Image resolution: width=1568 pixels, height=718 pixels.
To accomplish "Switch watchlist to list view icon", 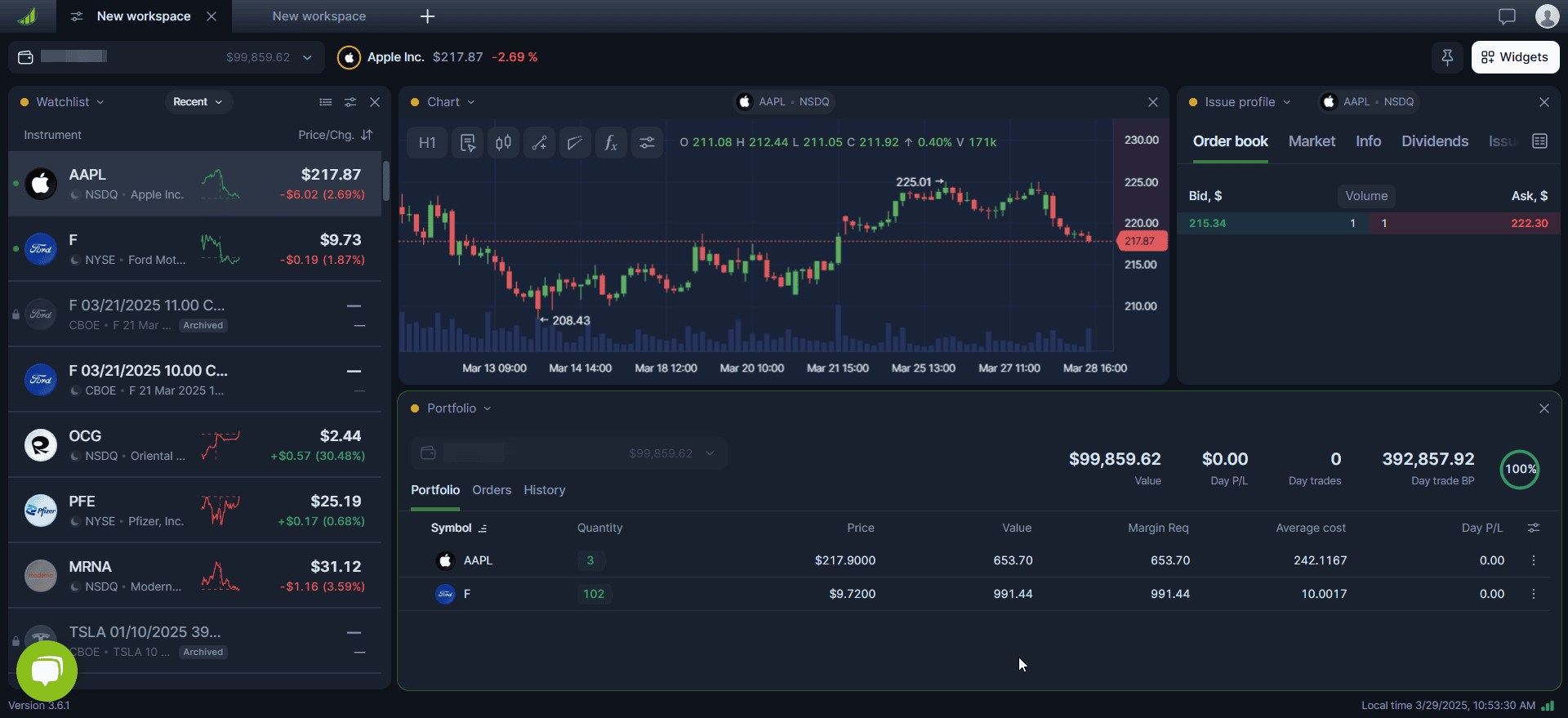I will click(326, 102).
